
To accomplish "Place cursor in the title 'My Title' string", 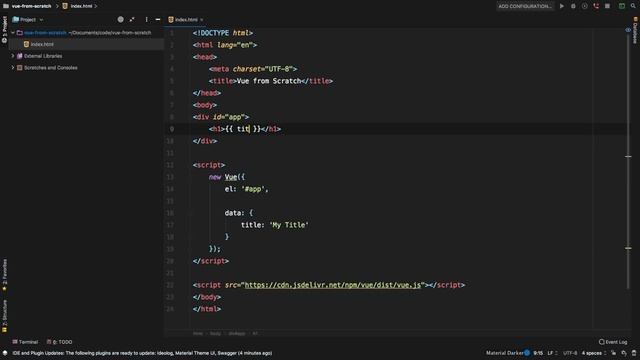I will pos(289,225).
